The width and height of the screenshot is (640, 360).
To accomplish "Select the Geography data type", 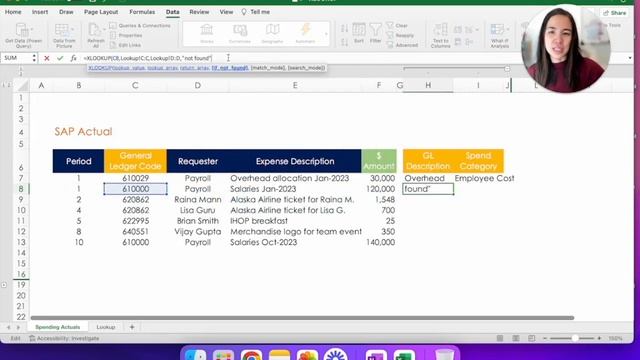I will [272, 33].
